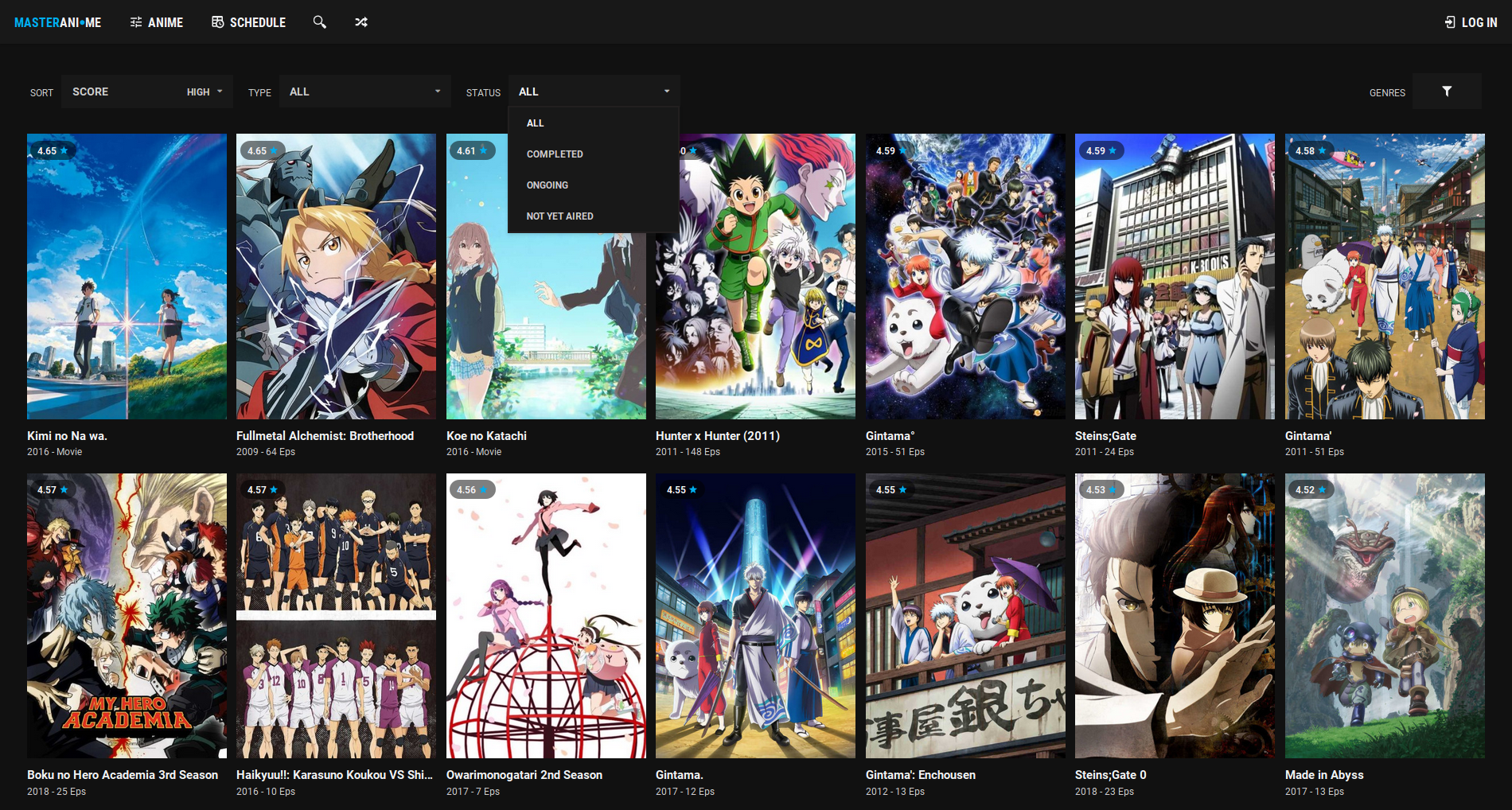Image resolution: width=1512 pixels, height=810 pixels.
Task: Click the MASTERANI.ME logo
Action: (58, 22)
